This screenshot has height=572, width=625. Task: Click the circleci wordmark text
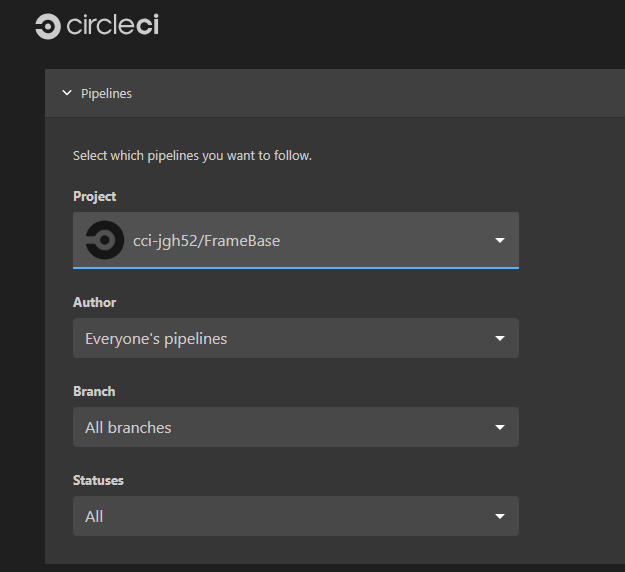(x=113, y=25)
